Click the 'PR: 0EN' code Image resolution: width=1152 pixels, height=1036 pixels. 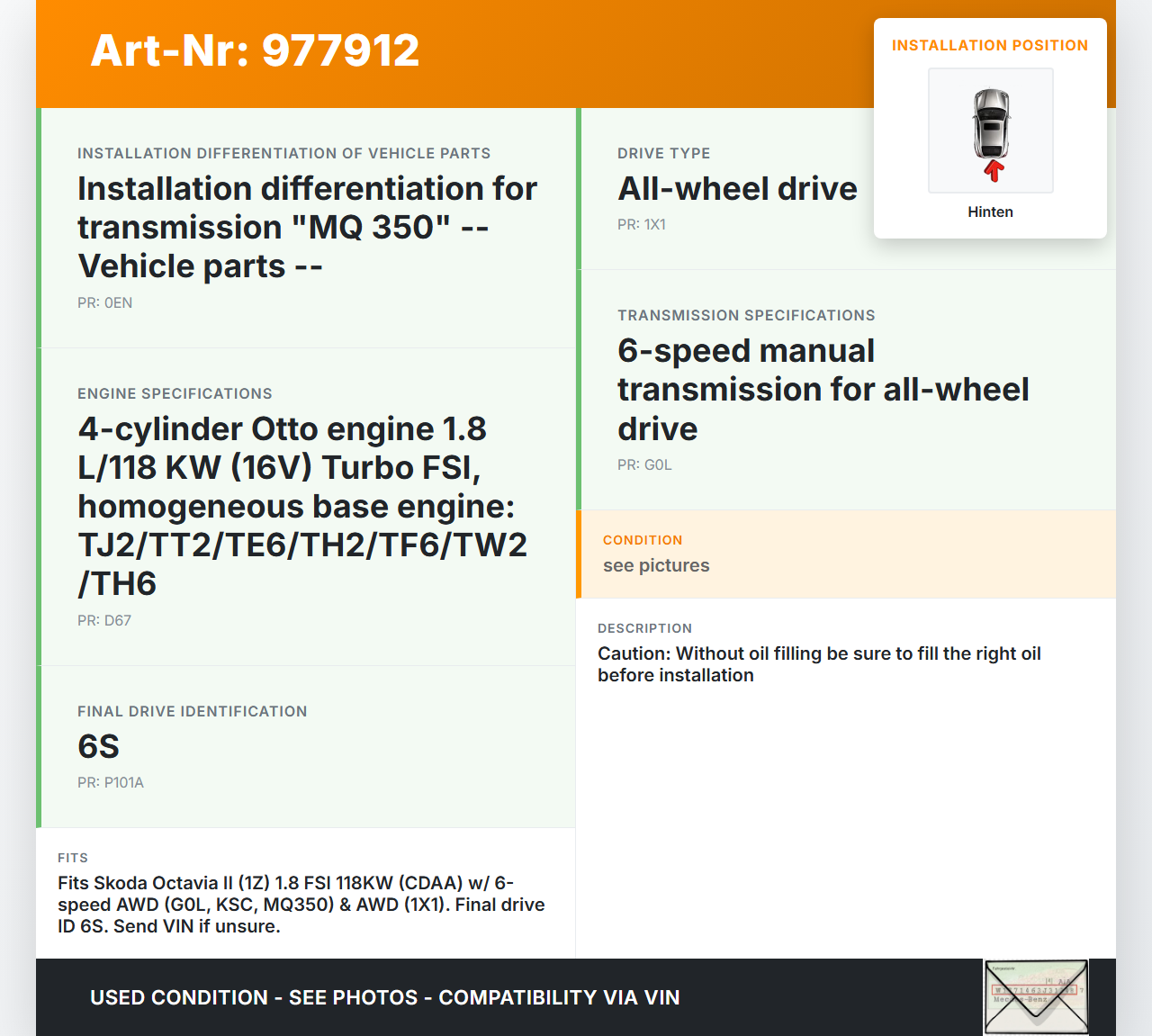pos(104,302)
